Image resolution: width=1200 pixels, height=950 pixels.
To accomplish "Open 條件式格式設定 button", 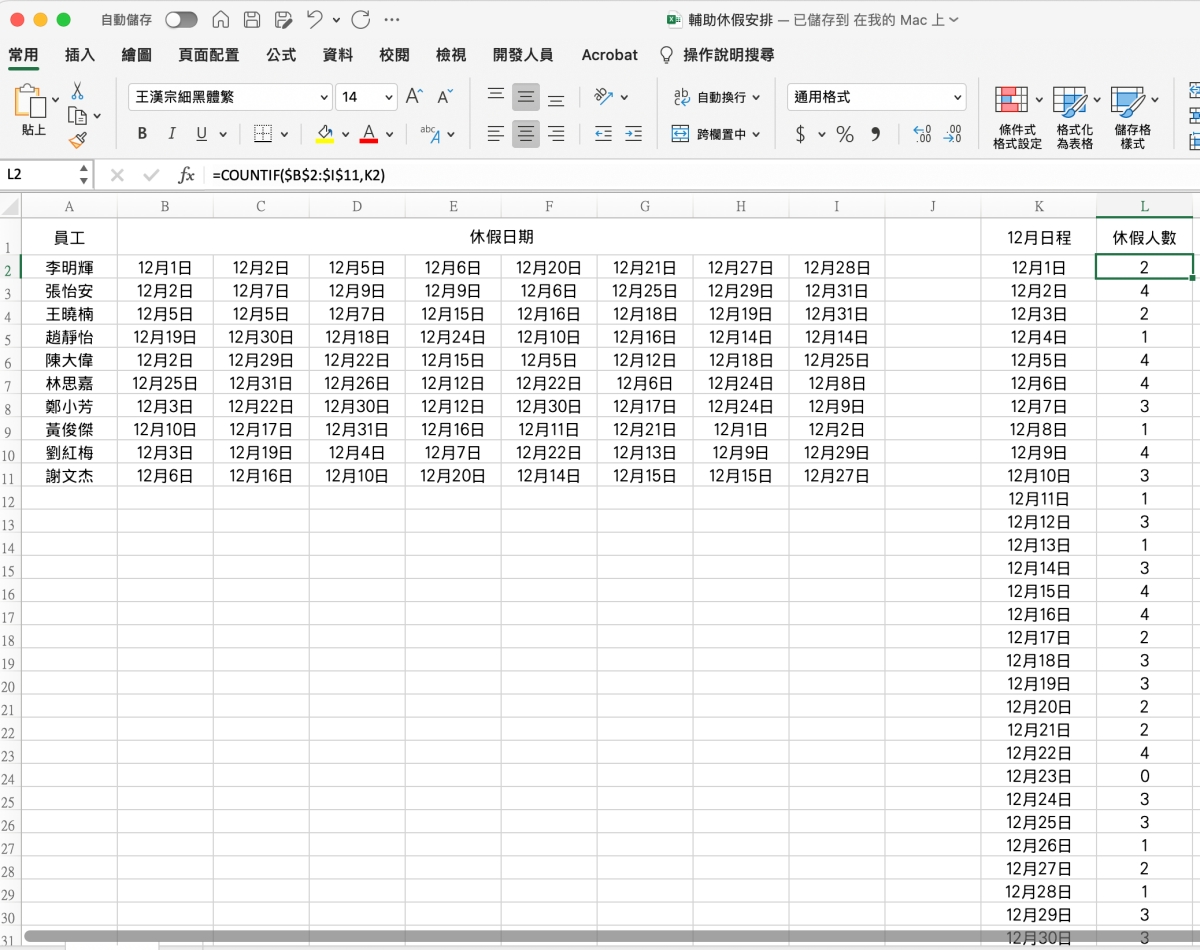I will pyautogui.click(x=1017, y=115).
